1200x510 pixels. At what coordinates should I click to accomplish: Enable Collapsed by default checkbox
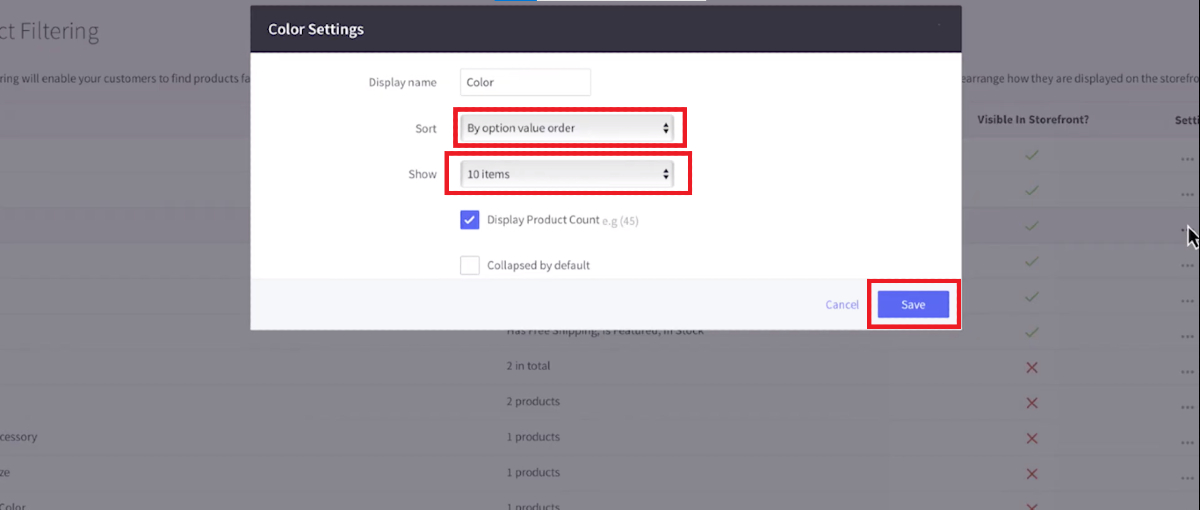(x=470, y=265)
